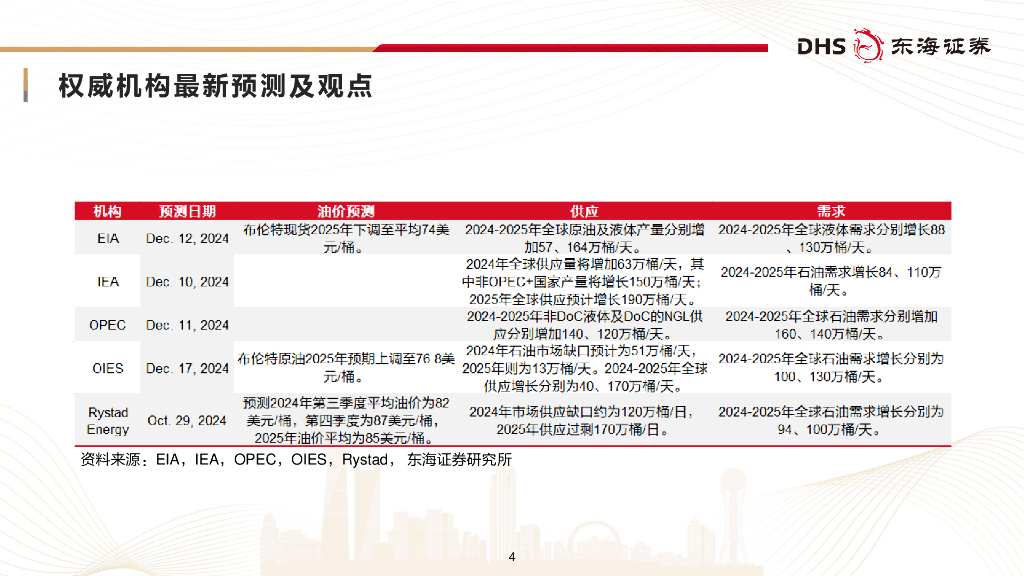Screen dimensions: 1024x576
Task: Select OPEC supply cell mentioning 非DoC液体
Action: coord(584,325)
